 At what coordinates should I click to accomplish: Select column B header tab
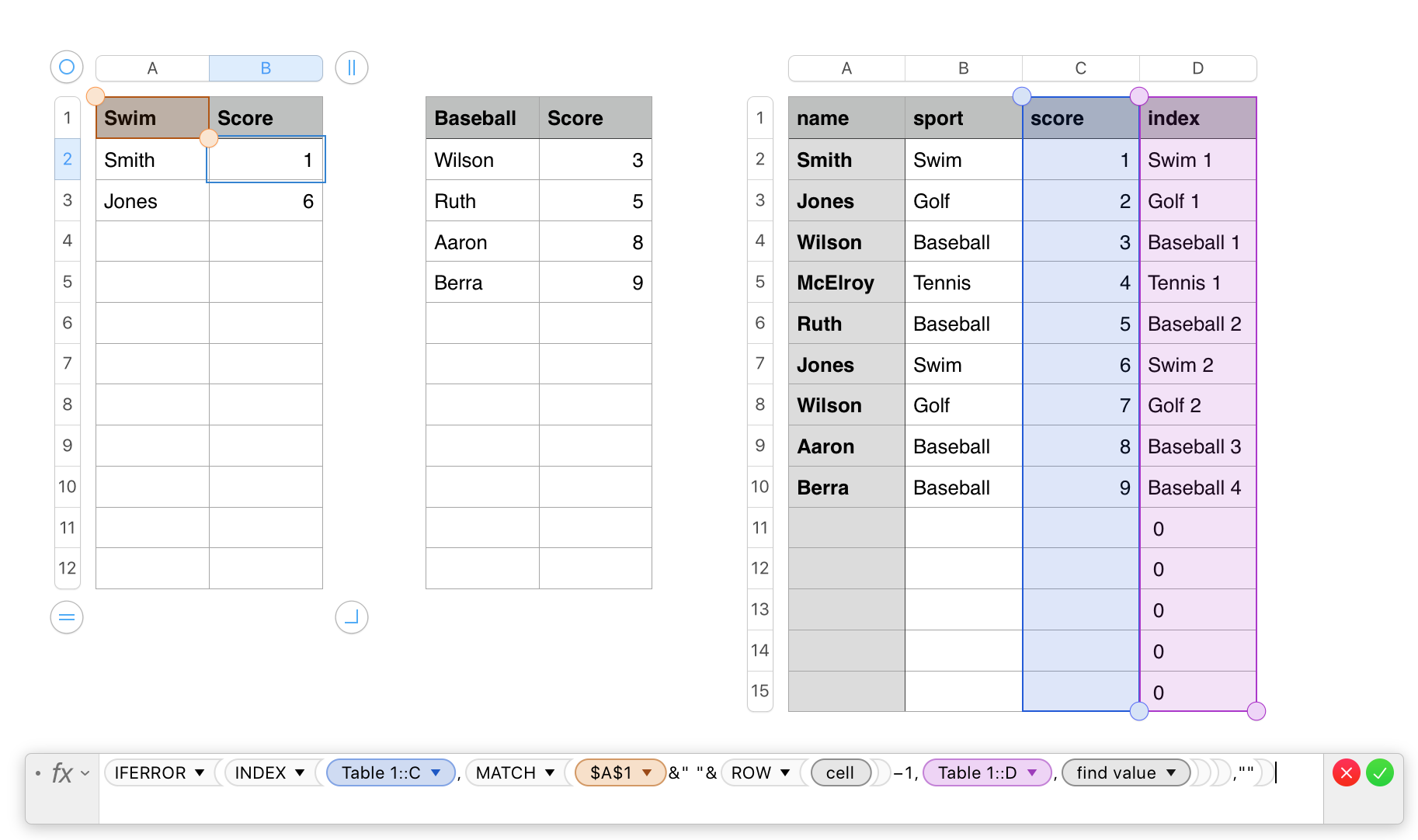pyautogui.click(x=266, y=68)
